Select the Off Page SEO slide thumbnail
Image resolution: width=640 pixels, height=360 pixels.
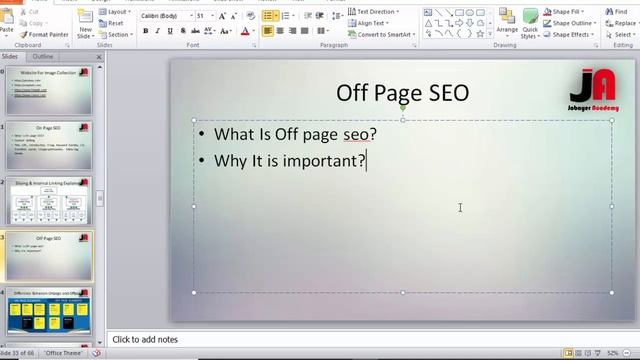[49, 256]
